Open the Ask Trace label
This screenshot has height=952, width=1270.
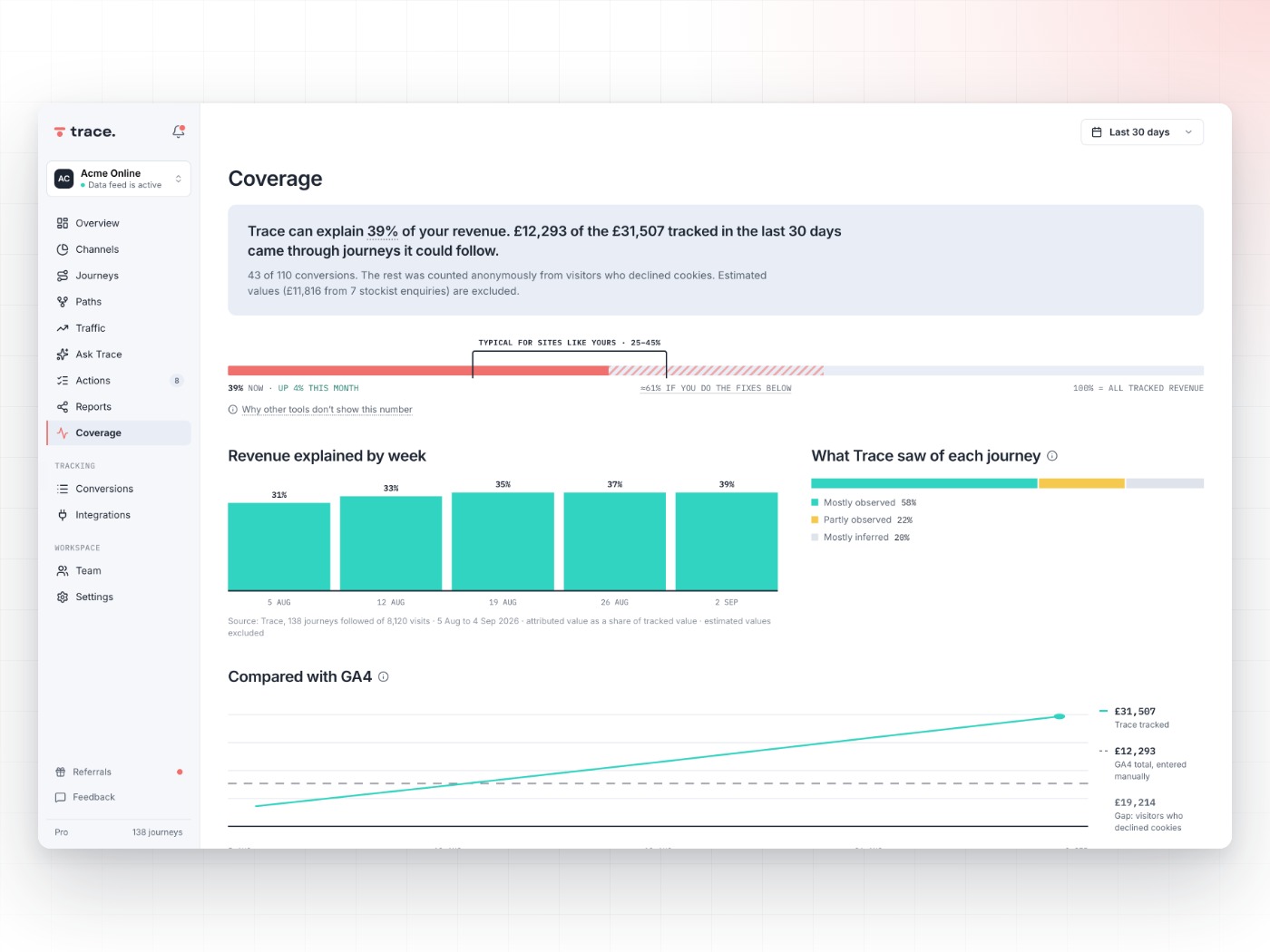(x=99, y=355)
